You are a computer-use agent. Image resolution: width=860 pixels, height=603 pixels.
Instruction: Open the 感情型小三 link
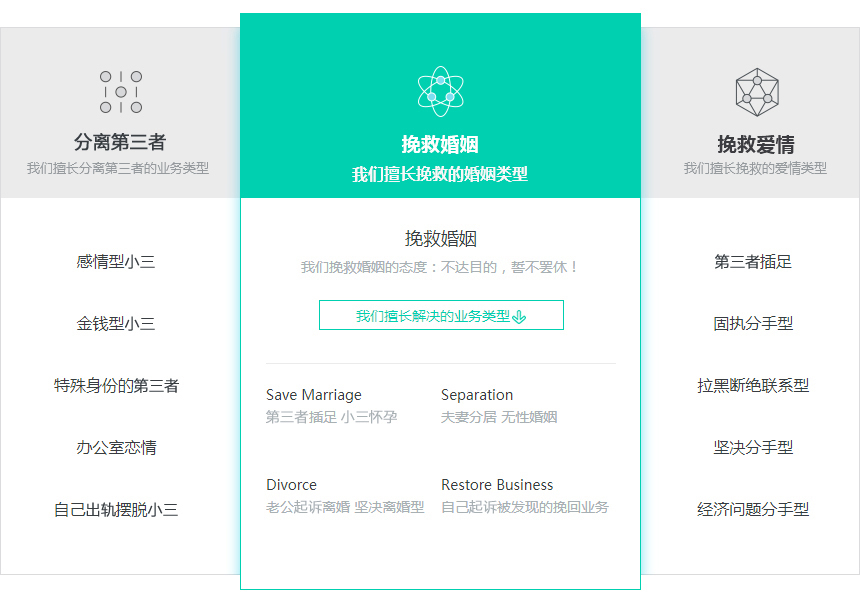[116, 262]
